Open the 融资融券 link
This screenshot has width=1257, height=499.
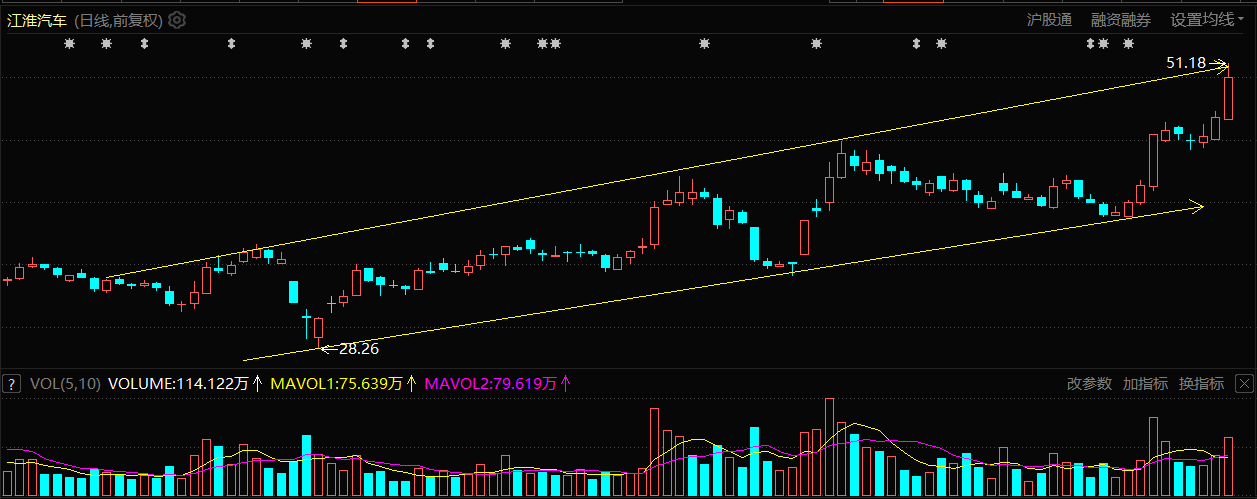point(1121,20)
